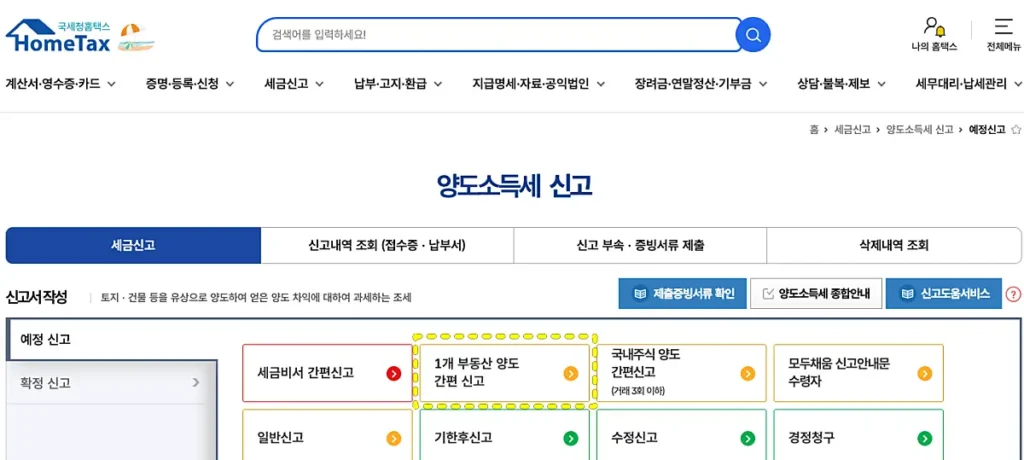Viewport: 1024px width, 460px height.
Task: Open 나의 홈택스 user icon
Action: pos(934,27)
